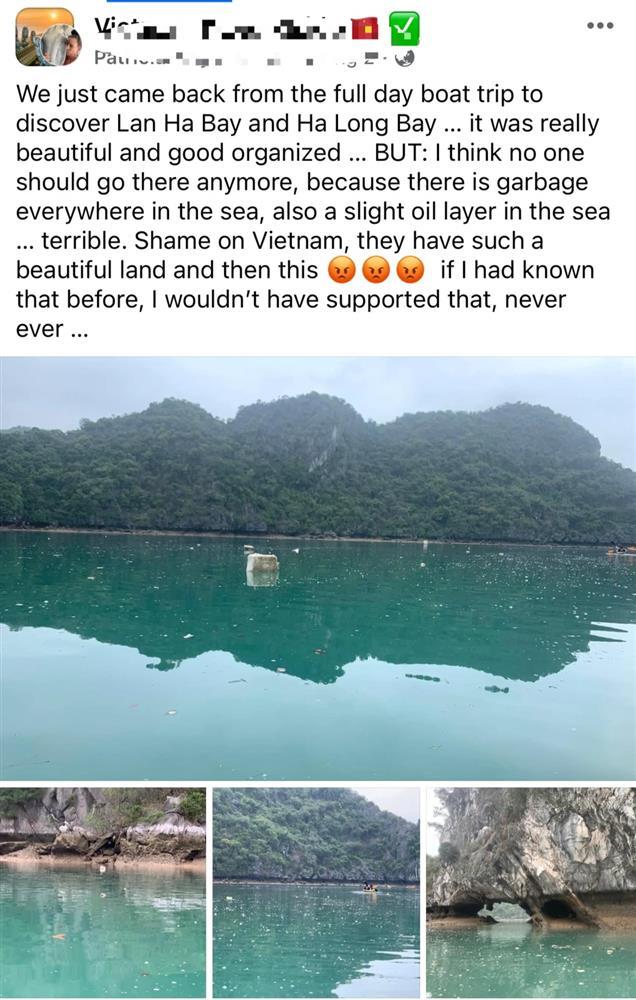Click the post text about Lan Ha Bay
The height and width of the screenshot is (1000, 636).
313,211
